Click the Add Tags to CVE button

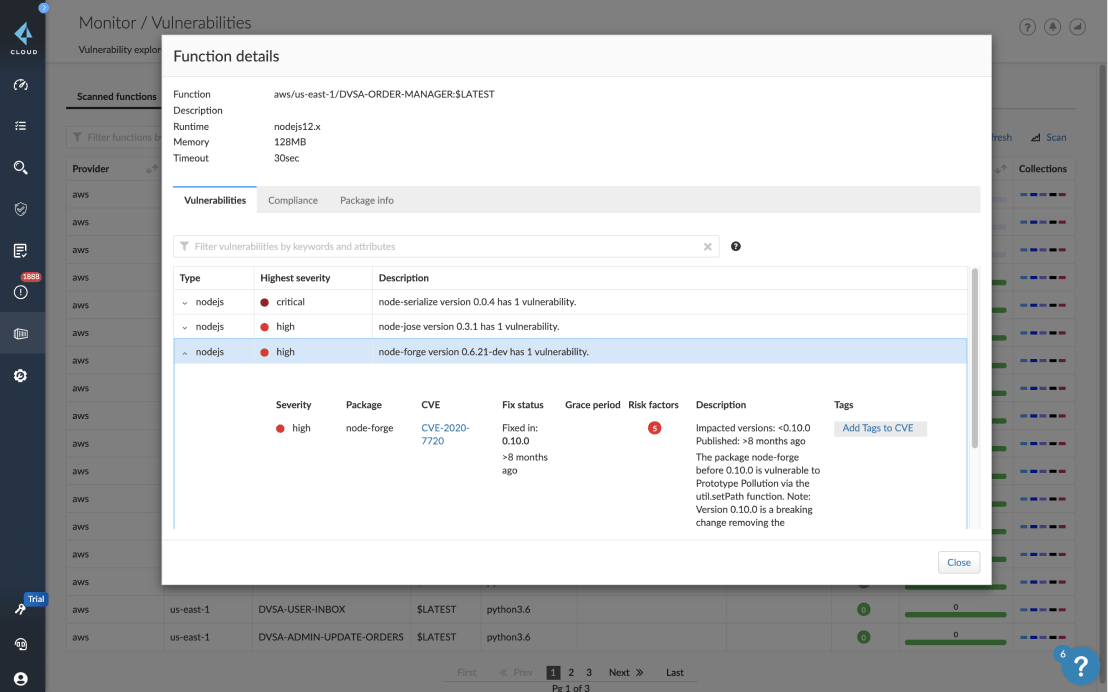[x=880, y=428]
